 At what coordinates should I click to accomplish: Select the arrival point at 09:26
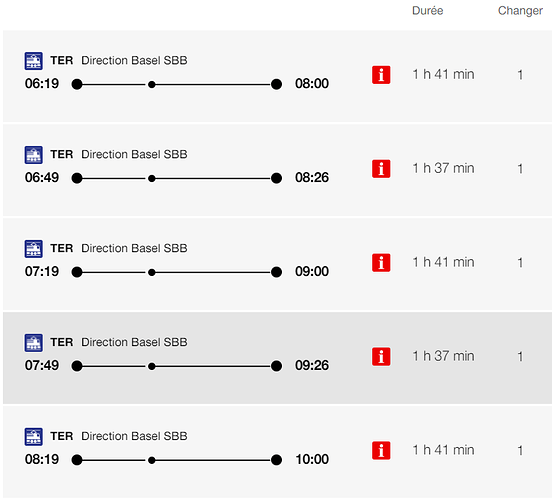pyautogui.click(x=276, y=366)
